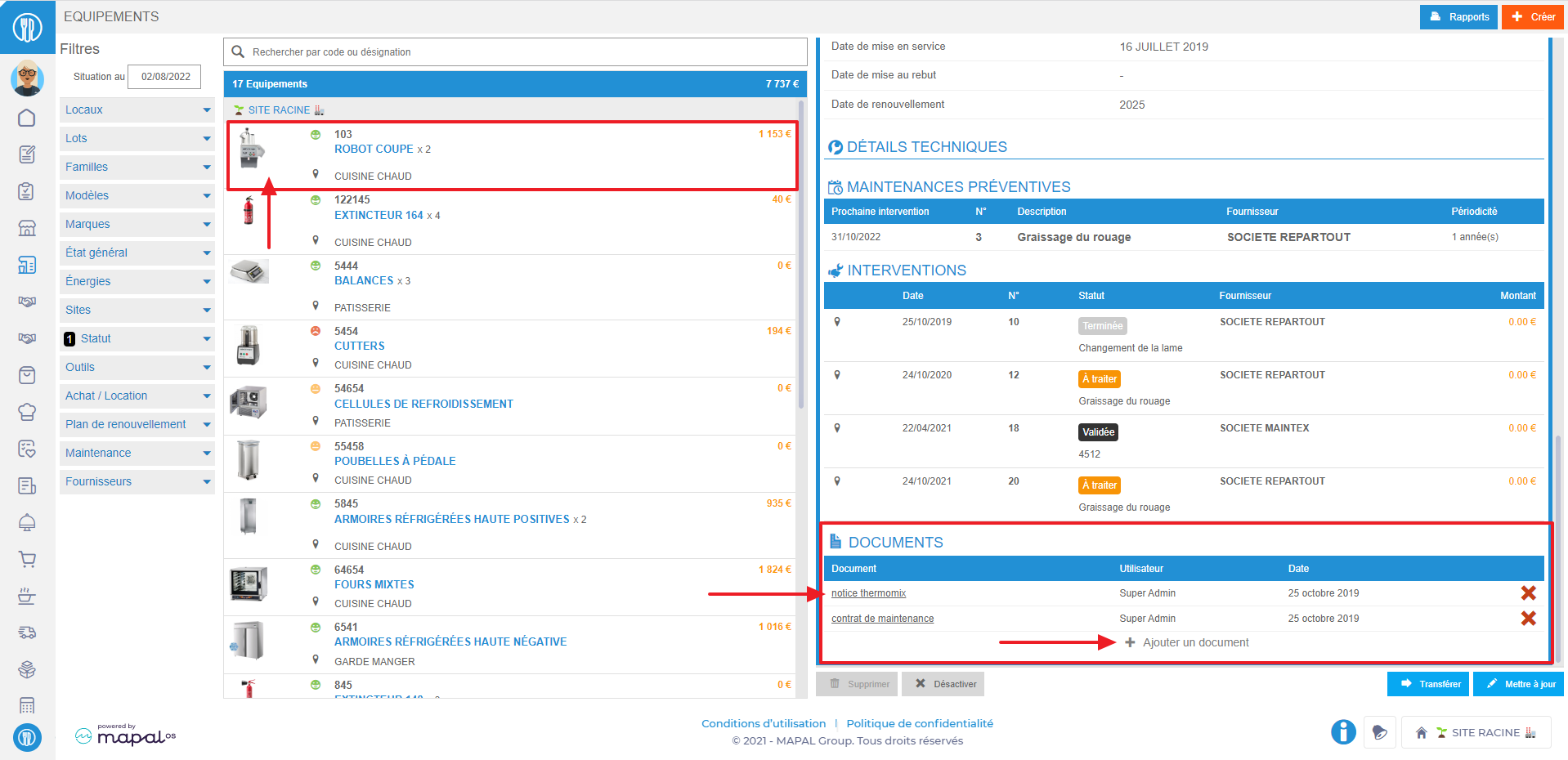Click the equipment search field

click(x=515, y=51)
